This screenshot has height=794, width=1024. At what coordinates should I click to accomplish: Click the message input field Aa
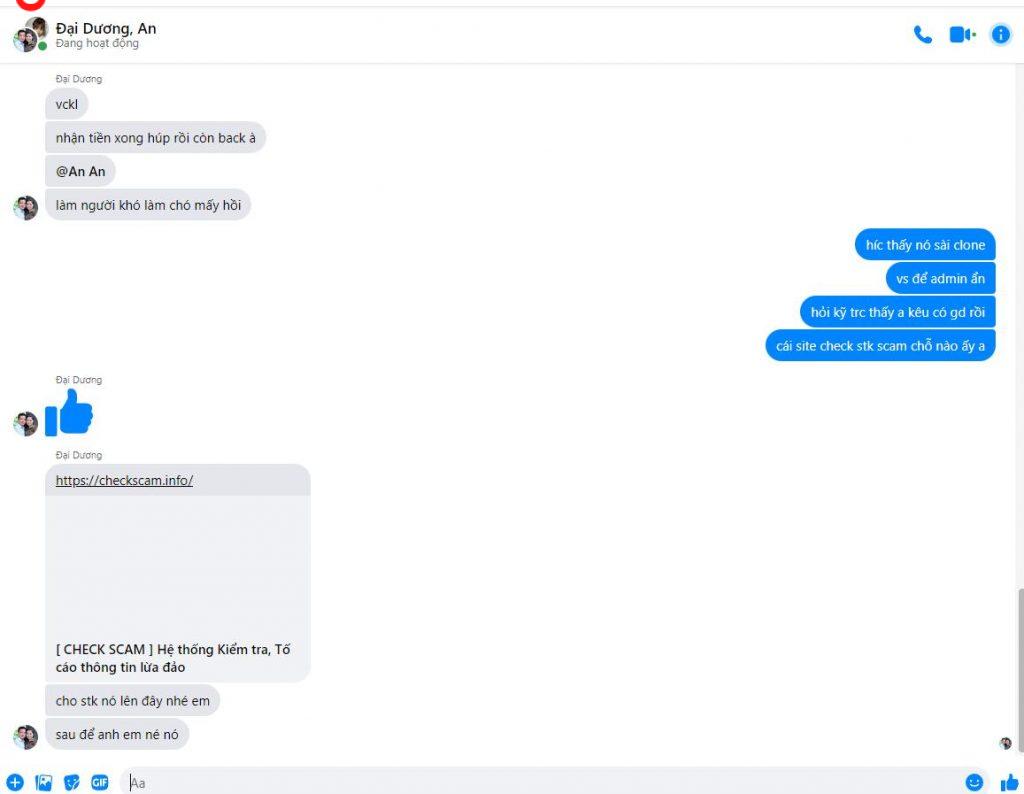542,782
